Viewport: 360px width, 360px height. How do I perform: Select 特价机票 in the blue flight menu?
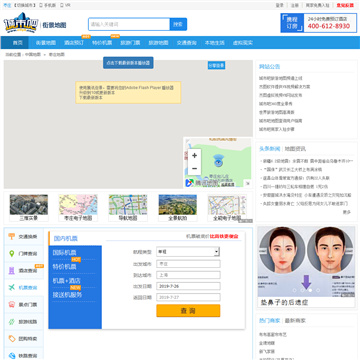(64, 267)
